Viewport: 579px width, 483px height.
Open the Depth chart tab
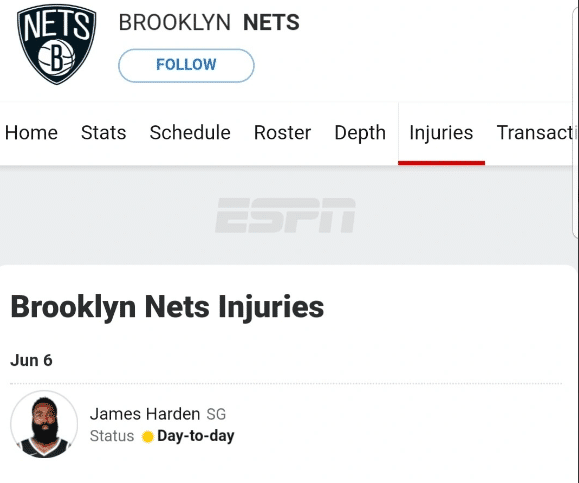360,133
